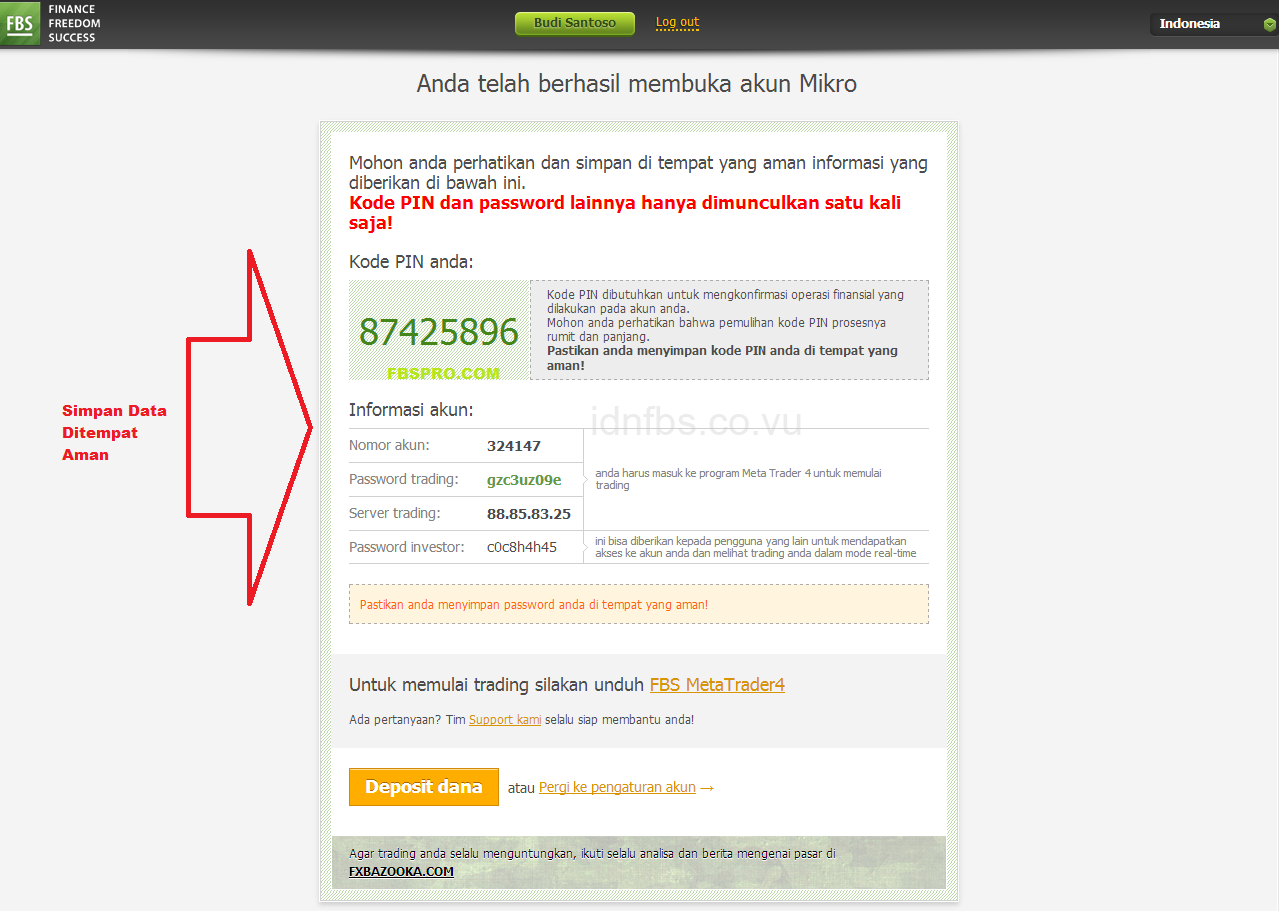
Task: Click the red PIN one-time warning text
Action: point(625,213)
